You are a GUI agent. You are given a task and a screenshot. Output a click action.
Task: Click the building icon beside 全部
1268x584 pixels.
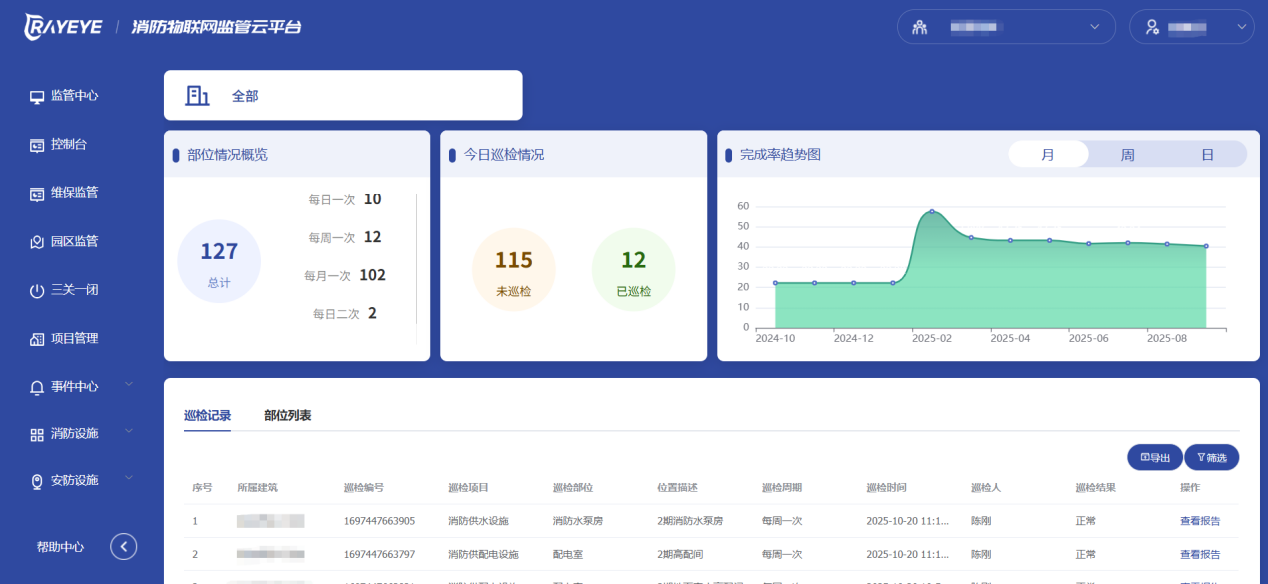197,96
